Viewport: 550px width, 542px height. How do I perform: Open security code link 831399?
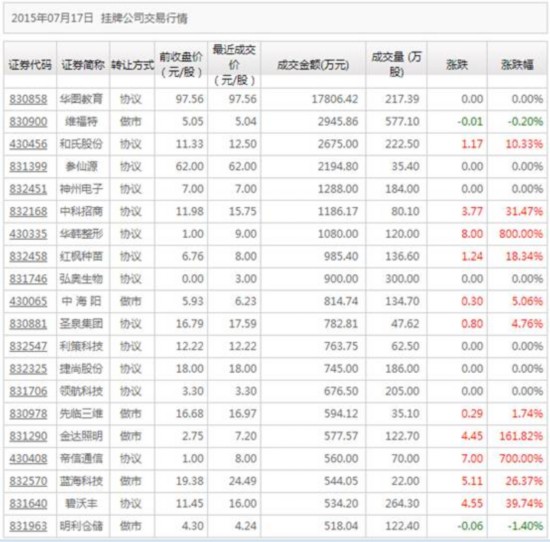pos(28,167)
